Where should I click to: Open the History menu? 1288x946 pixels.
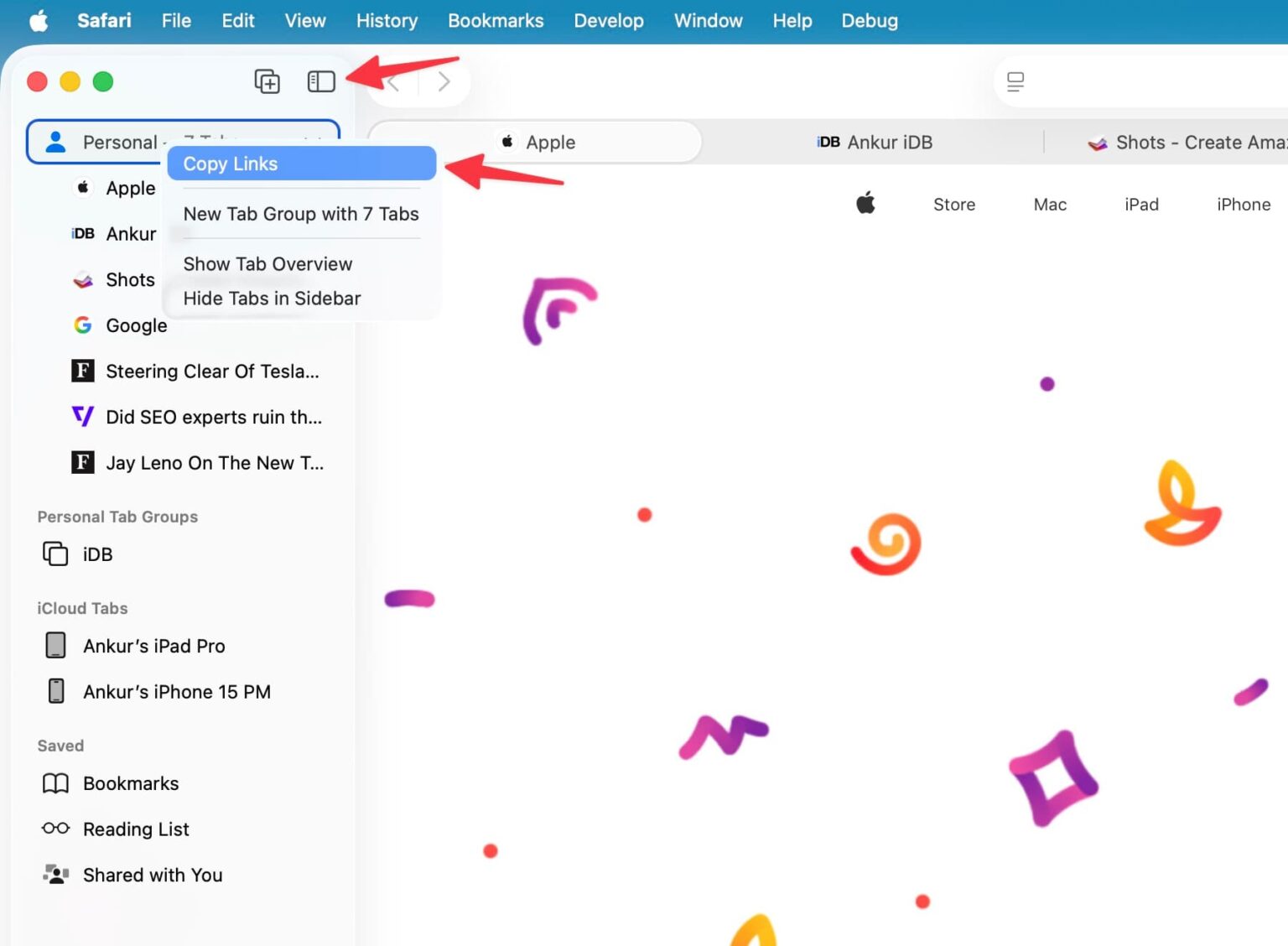click(x=387, y=21)
